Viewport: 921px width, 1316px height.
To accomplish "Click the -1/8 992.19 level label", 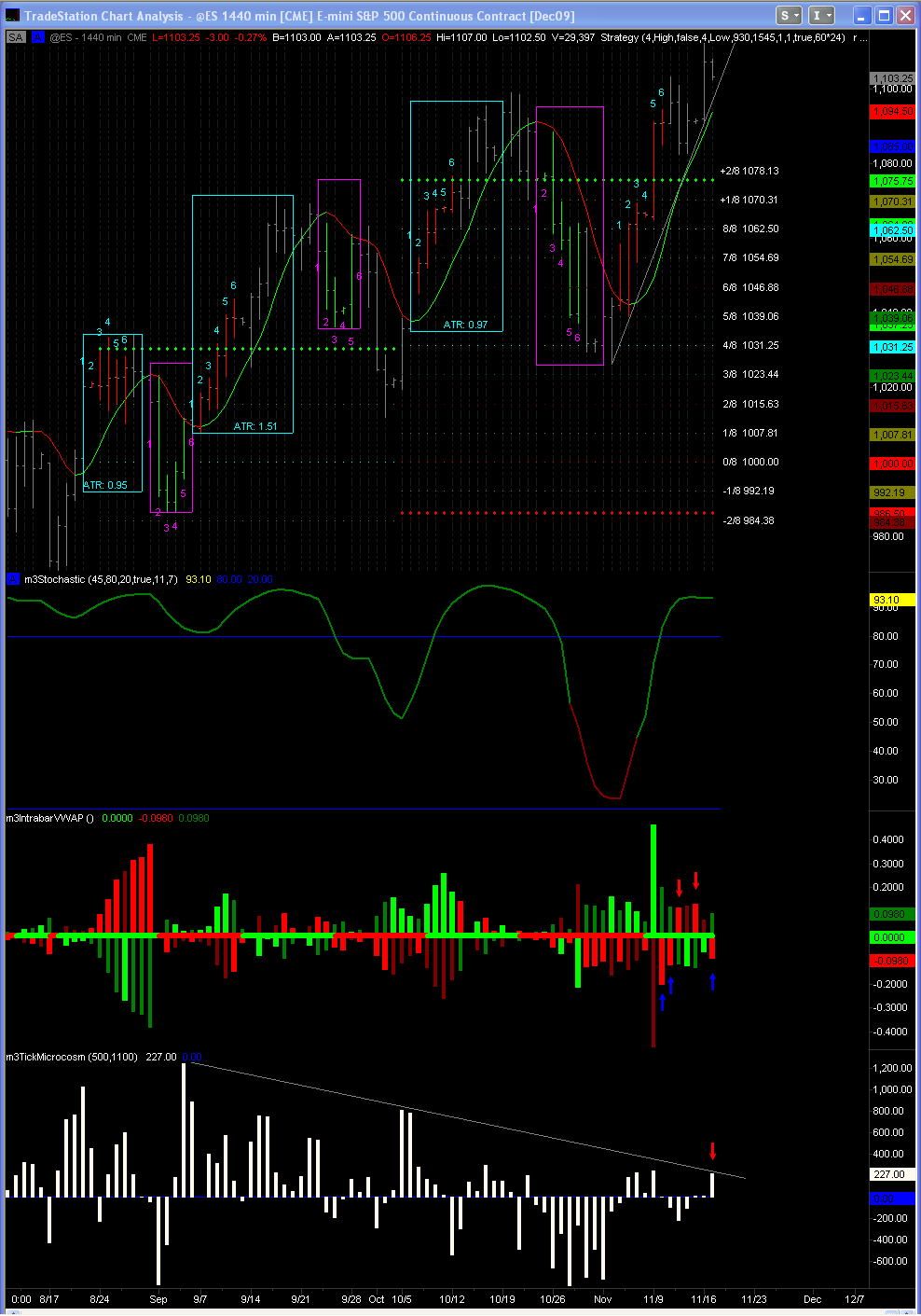I will pyautogui.click(x=749, y=491).
